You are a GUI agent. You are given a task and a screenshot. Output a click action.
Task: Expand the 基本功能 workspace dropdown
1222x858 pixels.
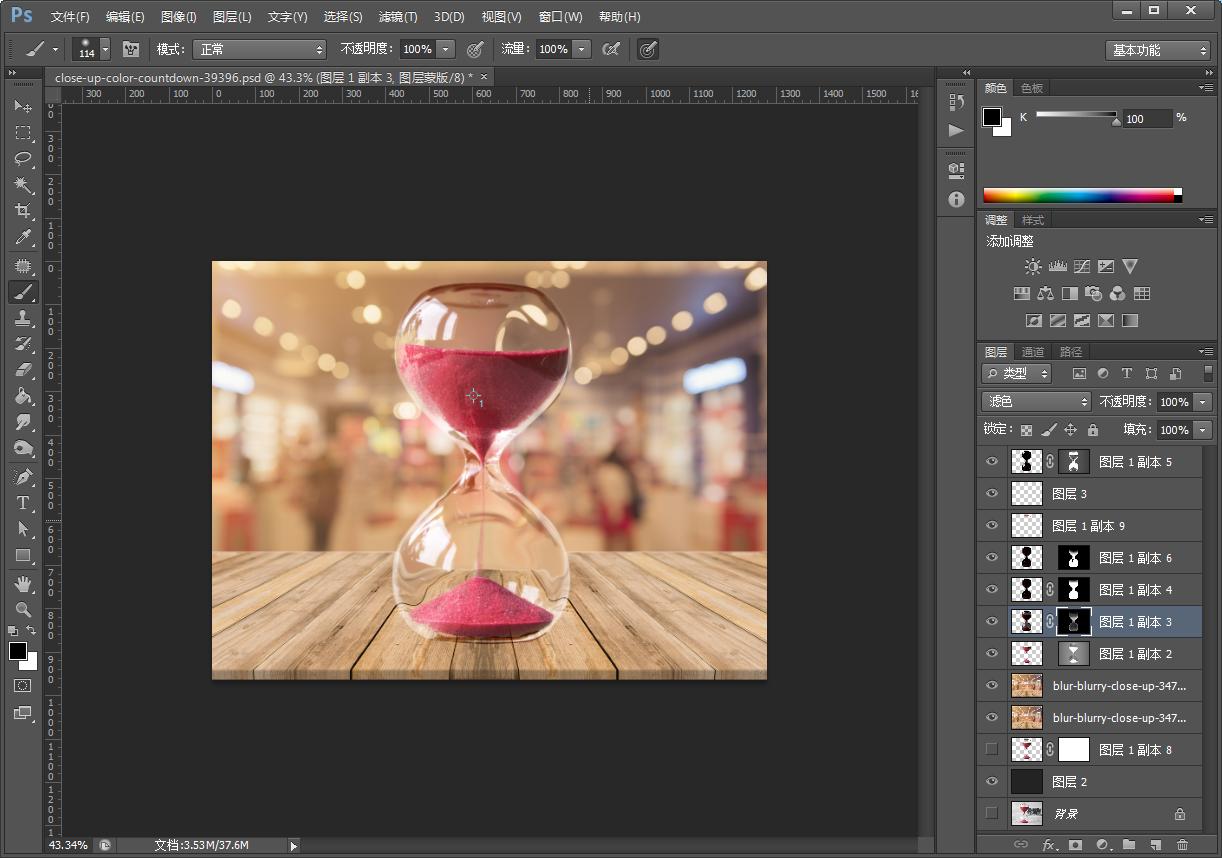[x=1158, y=50]
